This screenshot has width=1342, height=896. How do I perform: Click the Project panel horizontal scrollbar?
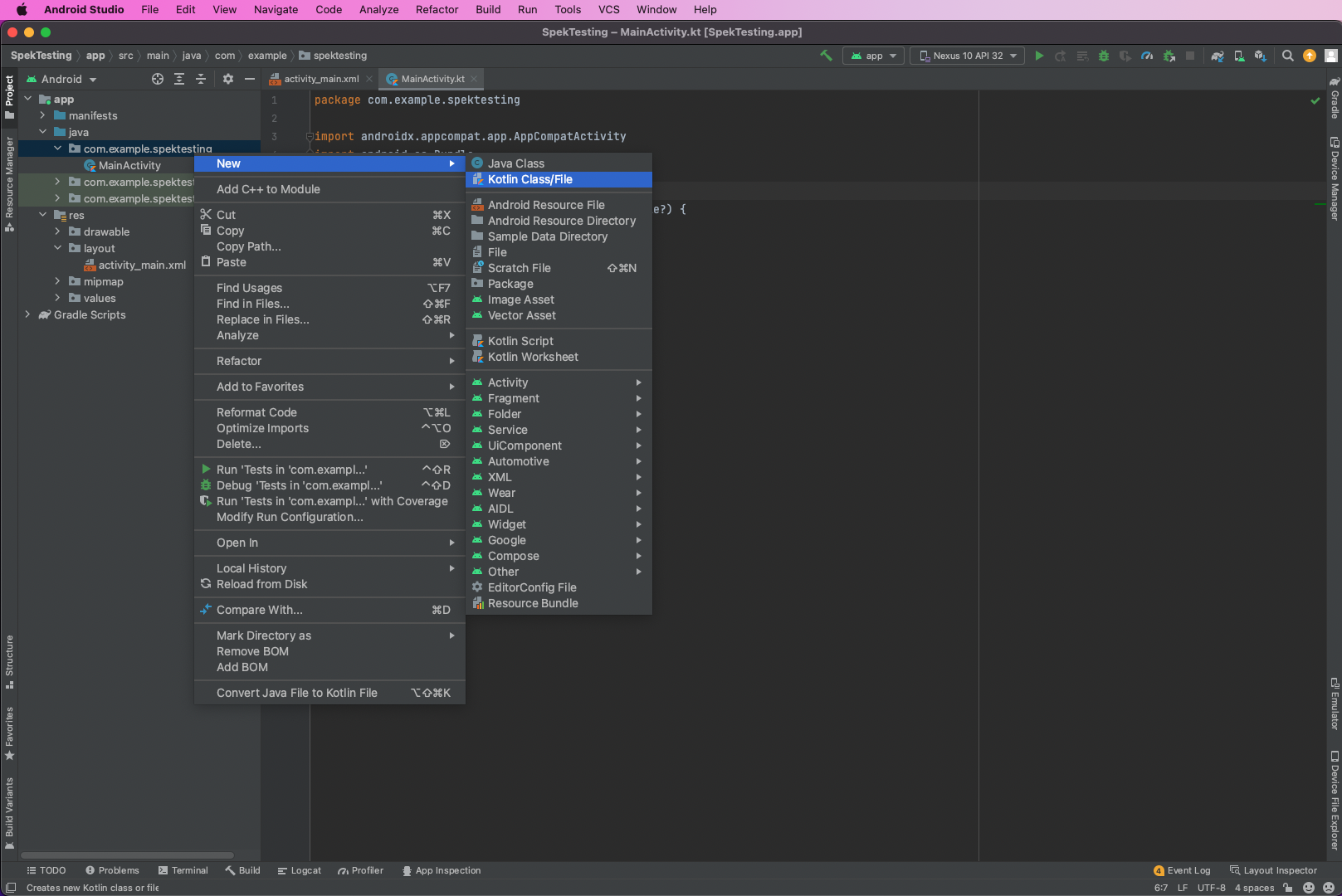pyautogui.click(x=127, y=855)
